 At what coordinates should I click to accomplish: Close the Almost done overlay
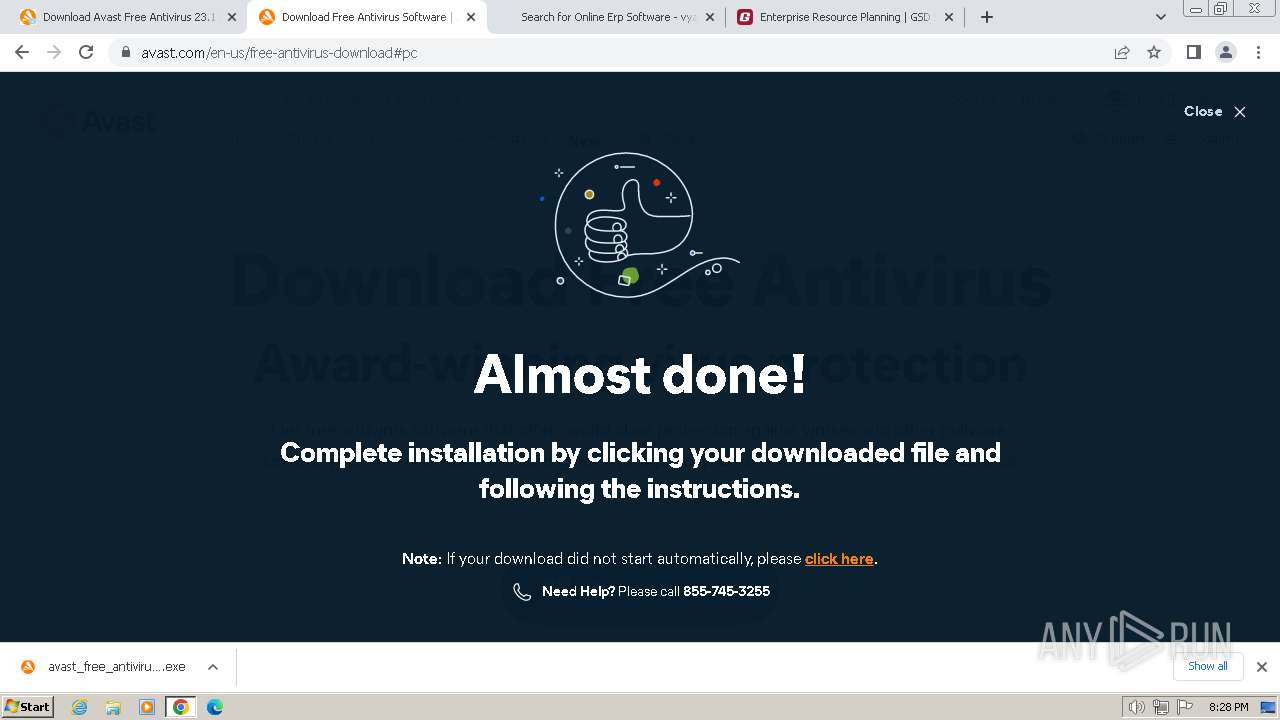coord(1215,111)
